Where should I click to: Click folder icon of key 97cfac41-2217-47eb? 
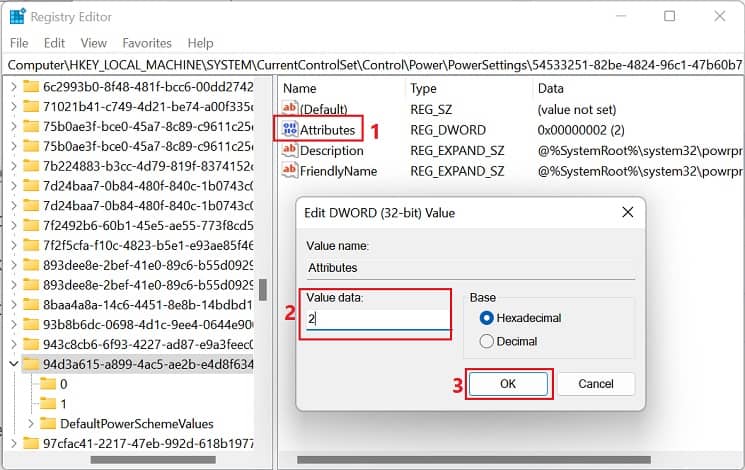point(31,443)
